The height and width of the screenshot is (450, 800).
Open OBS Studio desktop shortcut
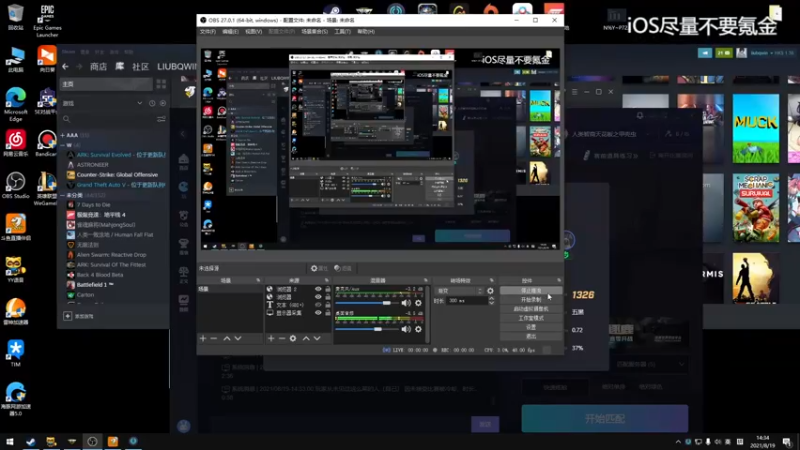tap(15, 186)
